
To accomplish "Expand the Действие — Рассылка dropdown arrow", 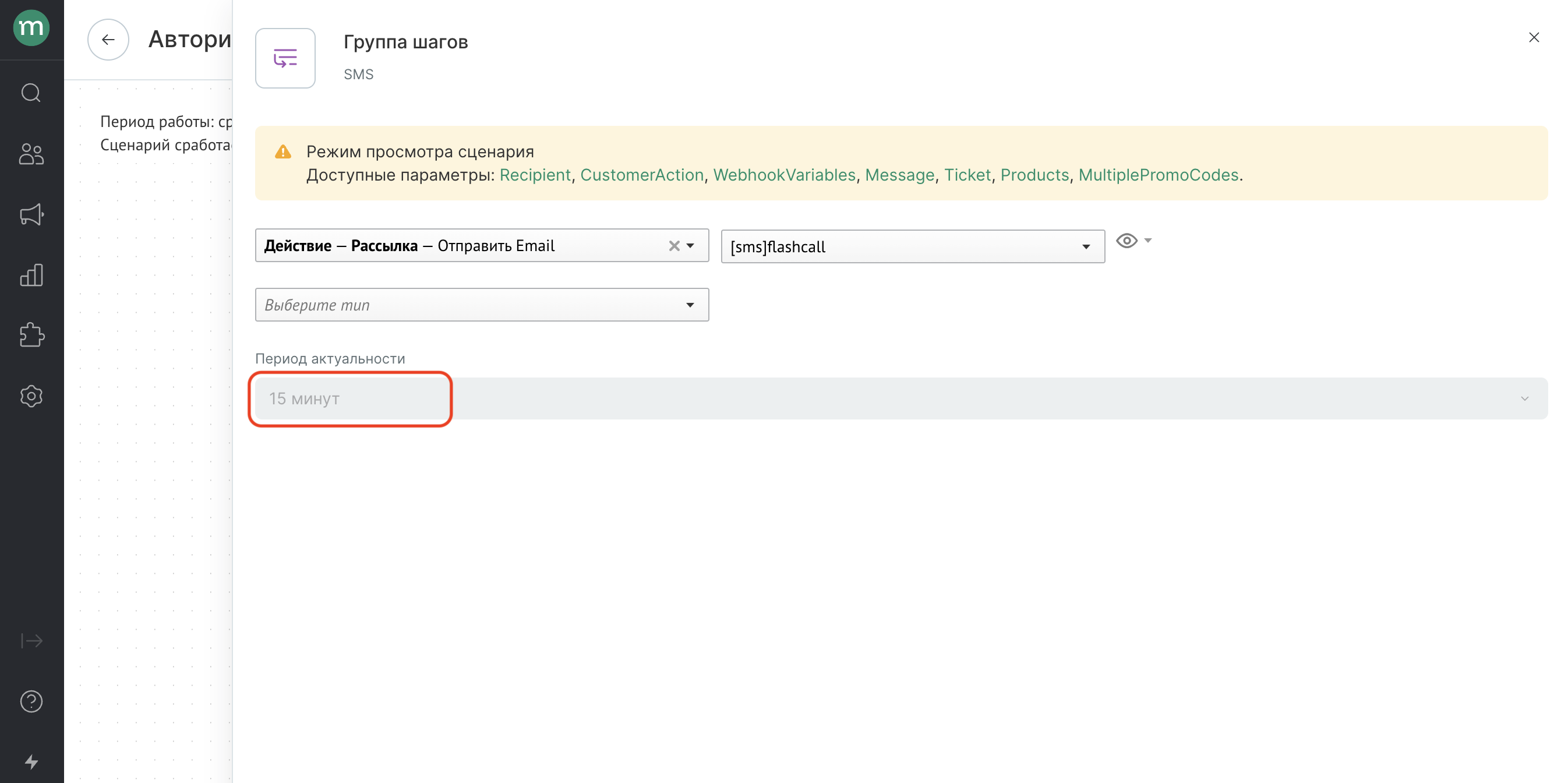I will [x=691, y=246].
